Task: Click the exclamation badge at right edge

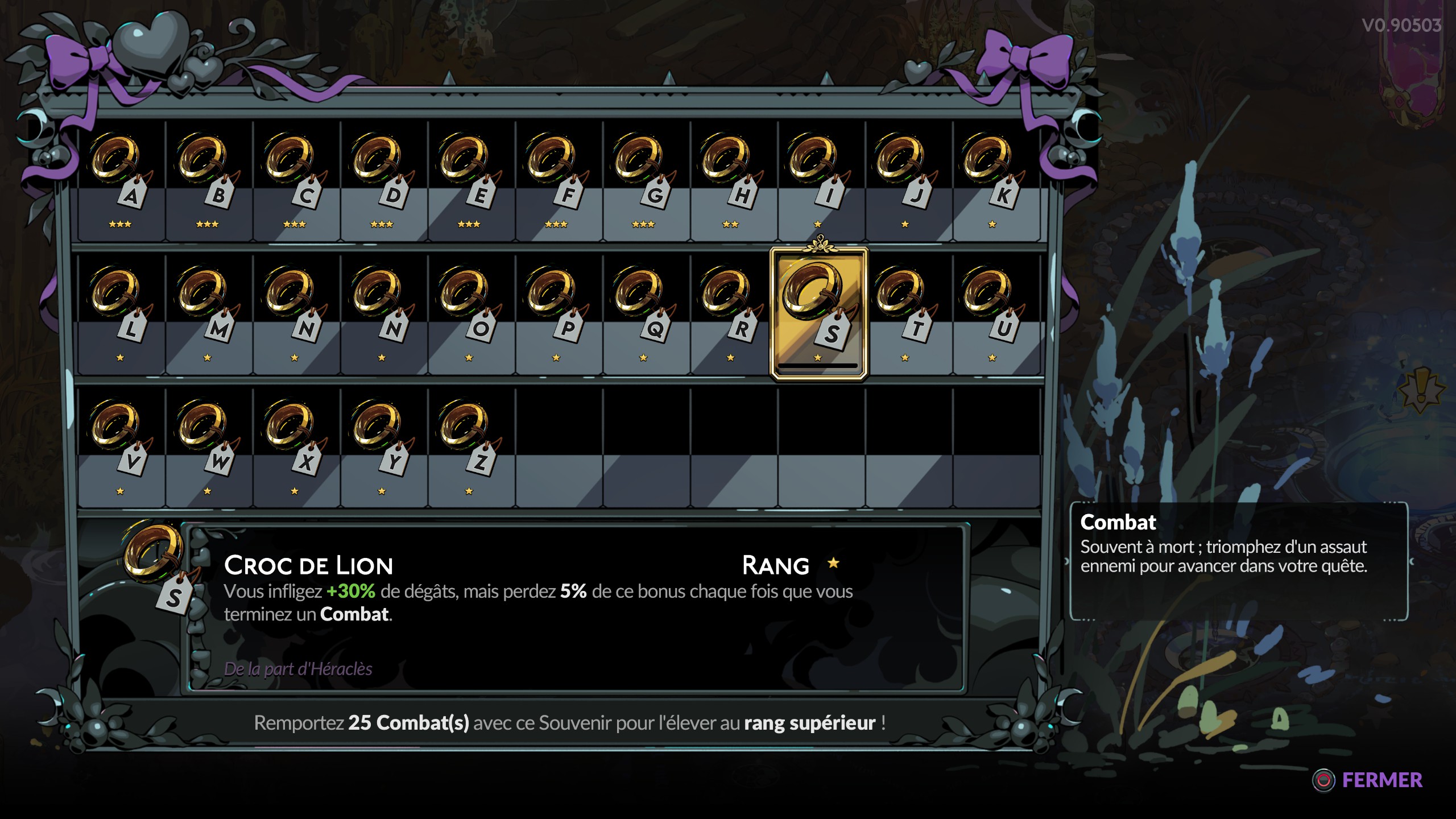Action: (1421, 390)
